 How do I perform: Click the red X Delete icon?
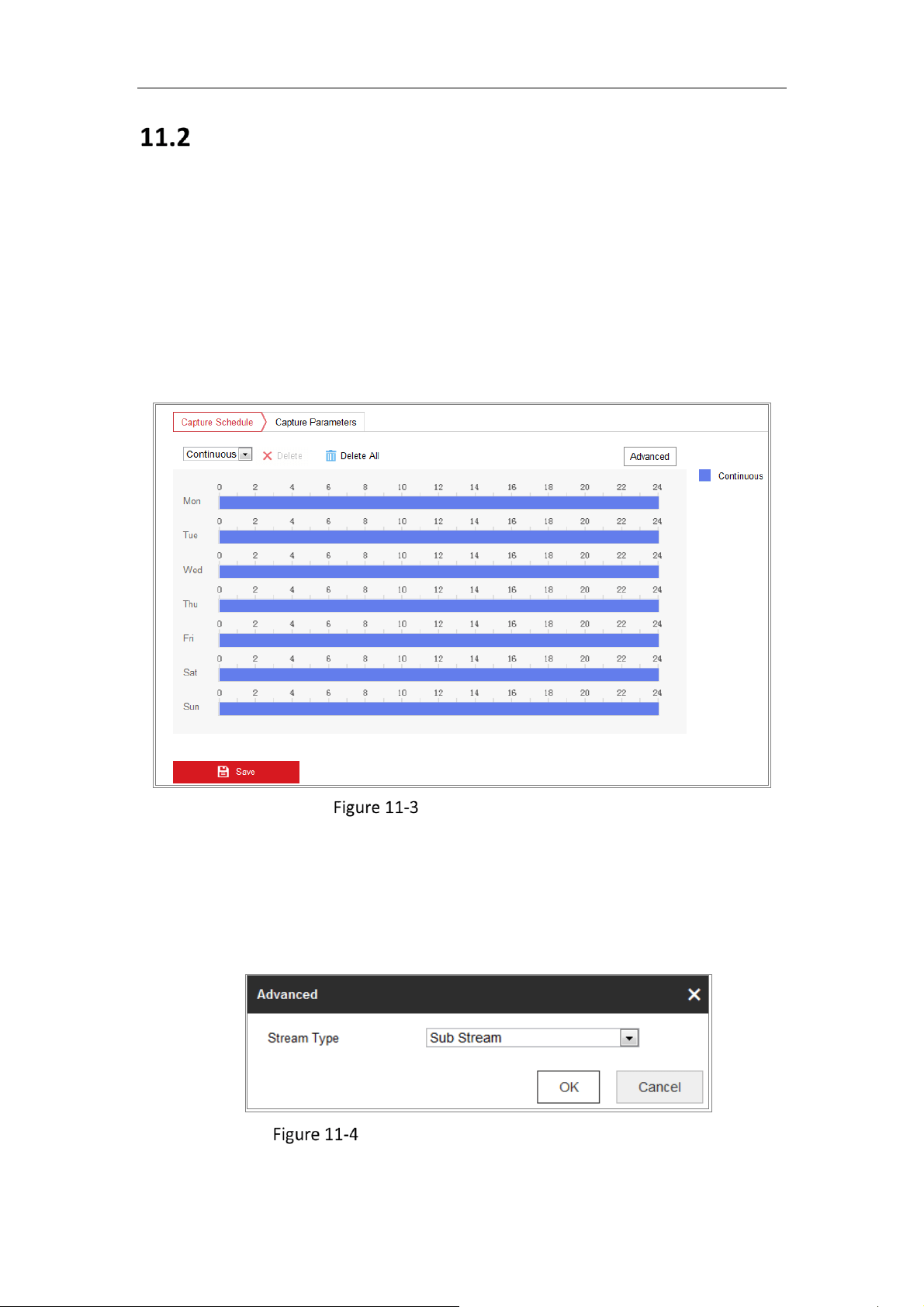point(268,456)
